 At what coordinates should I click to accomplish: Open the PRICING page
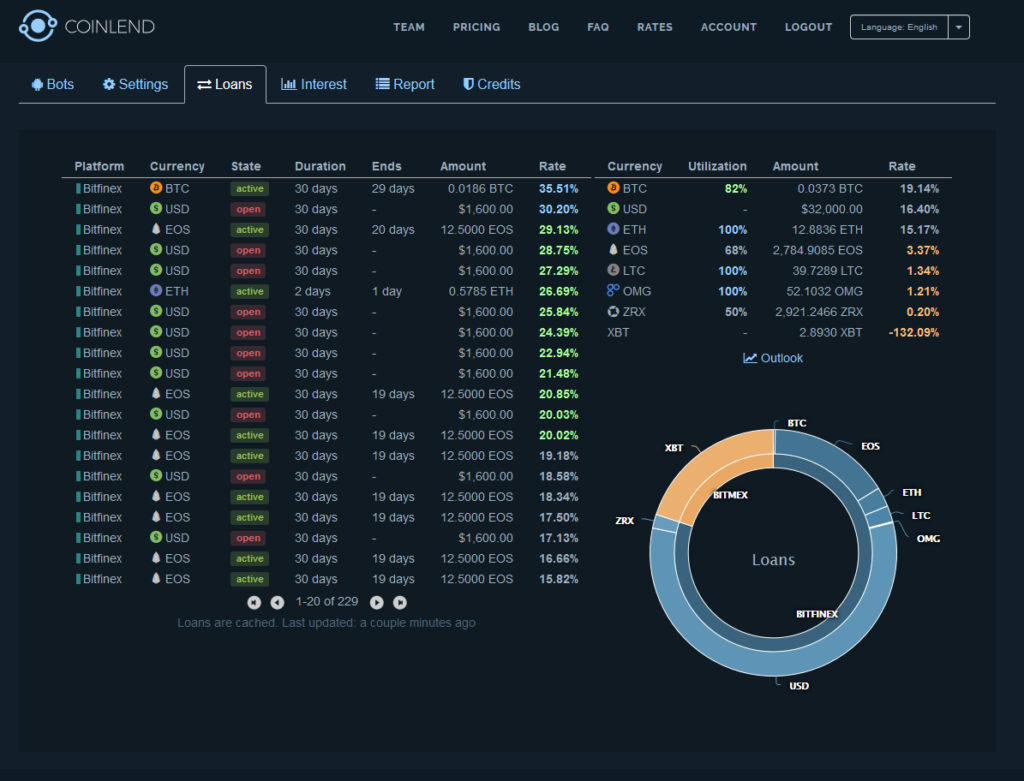477,27
